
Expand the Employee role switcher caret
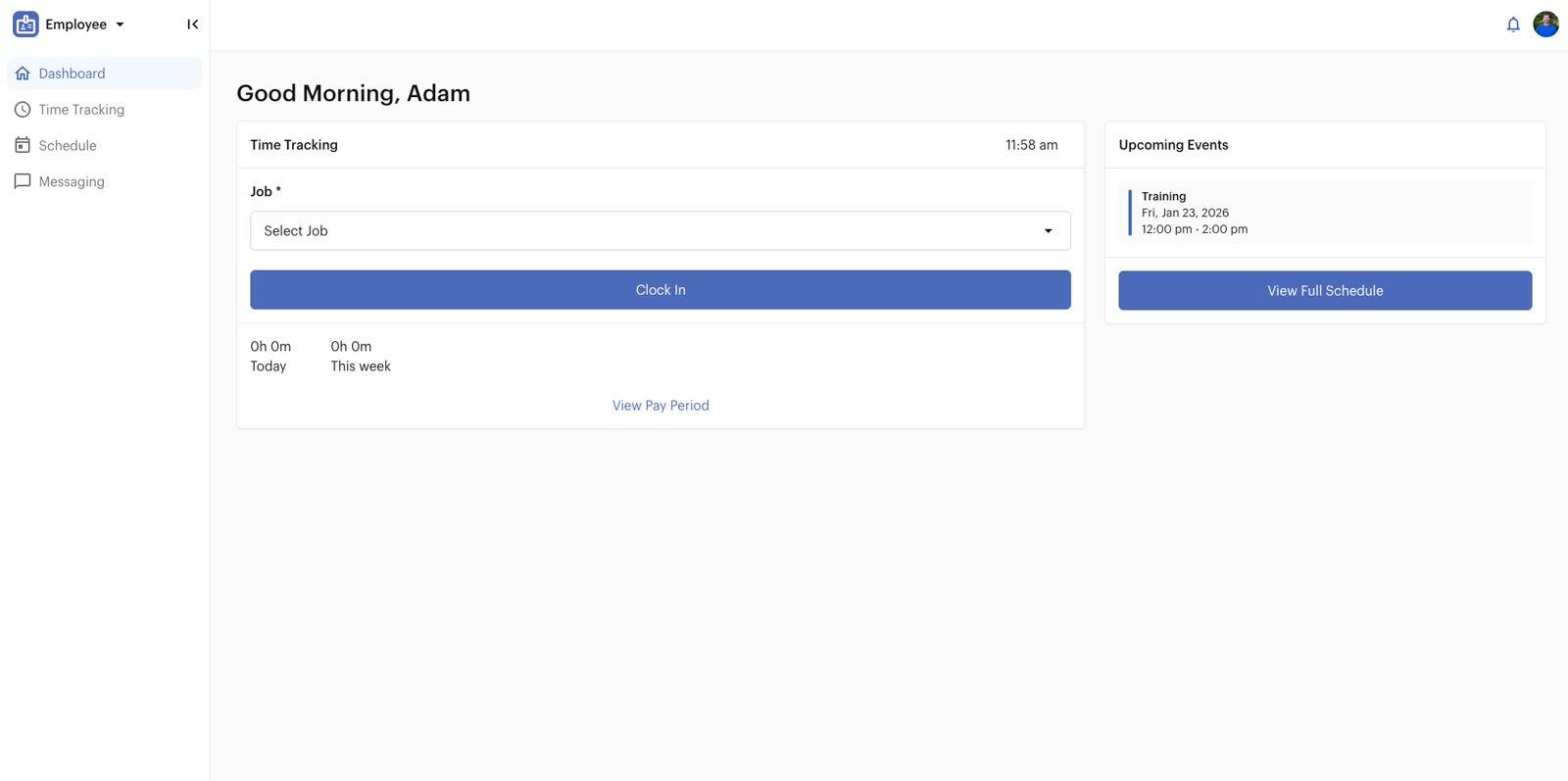coord(121,24)
